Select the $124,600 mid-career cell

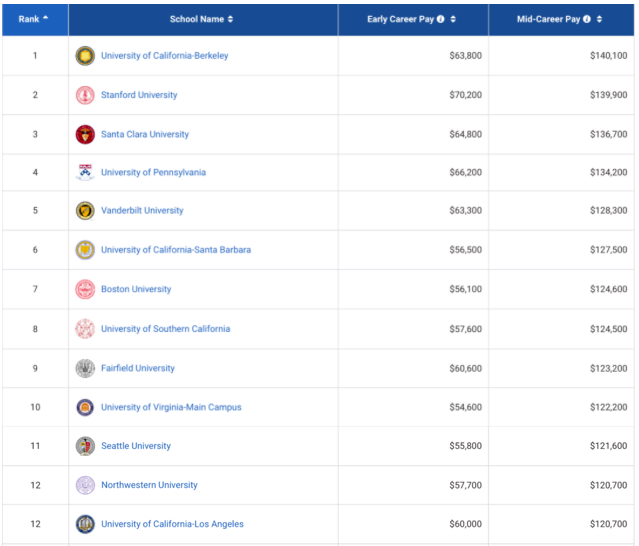tap(562, 289)
